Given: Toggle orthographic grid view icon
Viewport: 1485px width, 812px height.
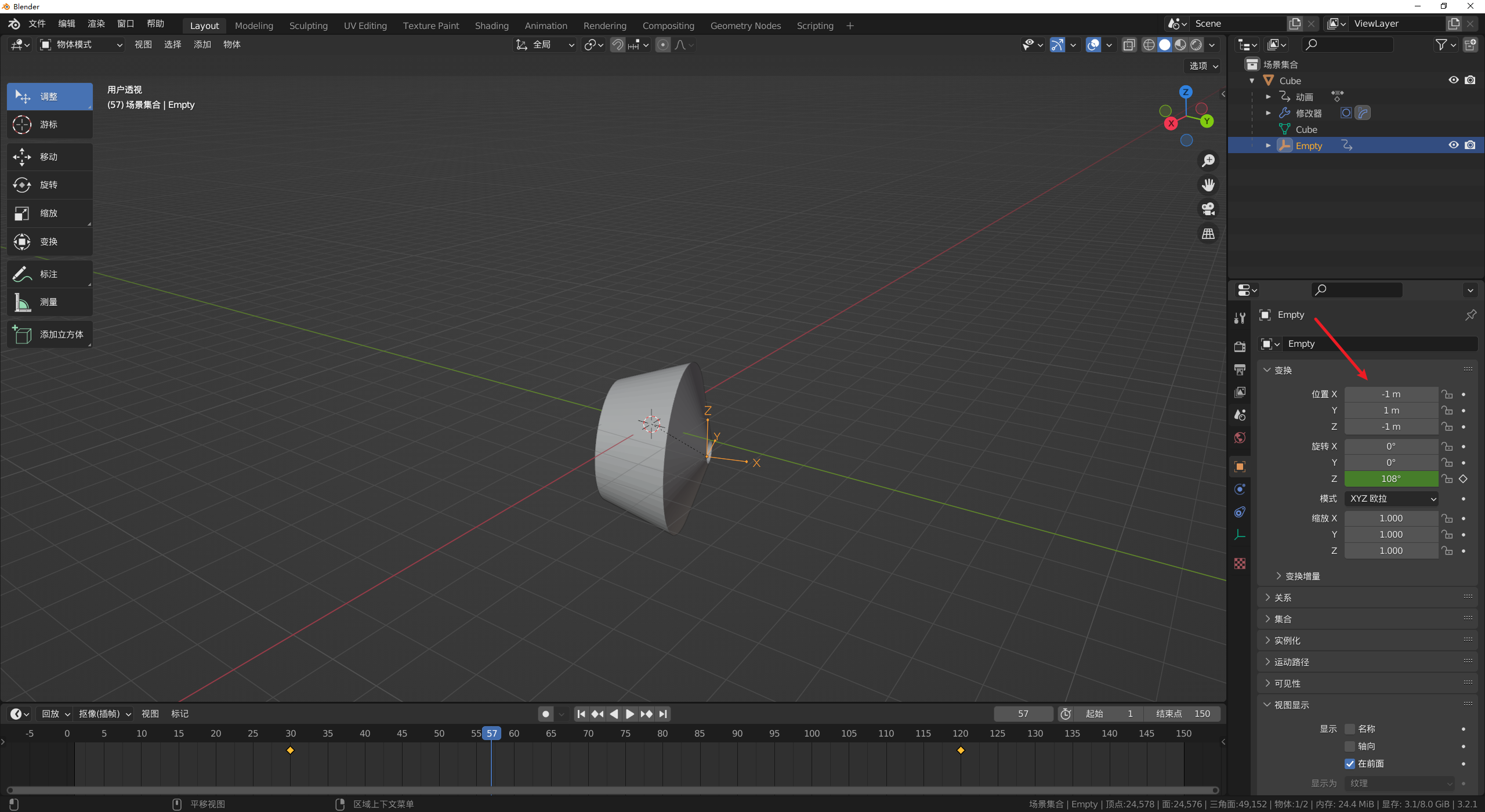Looking at the screenshot, I should [1208, 234].
